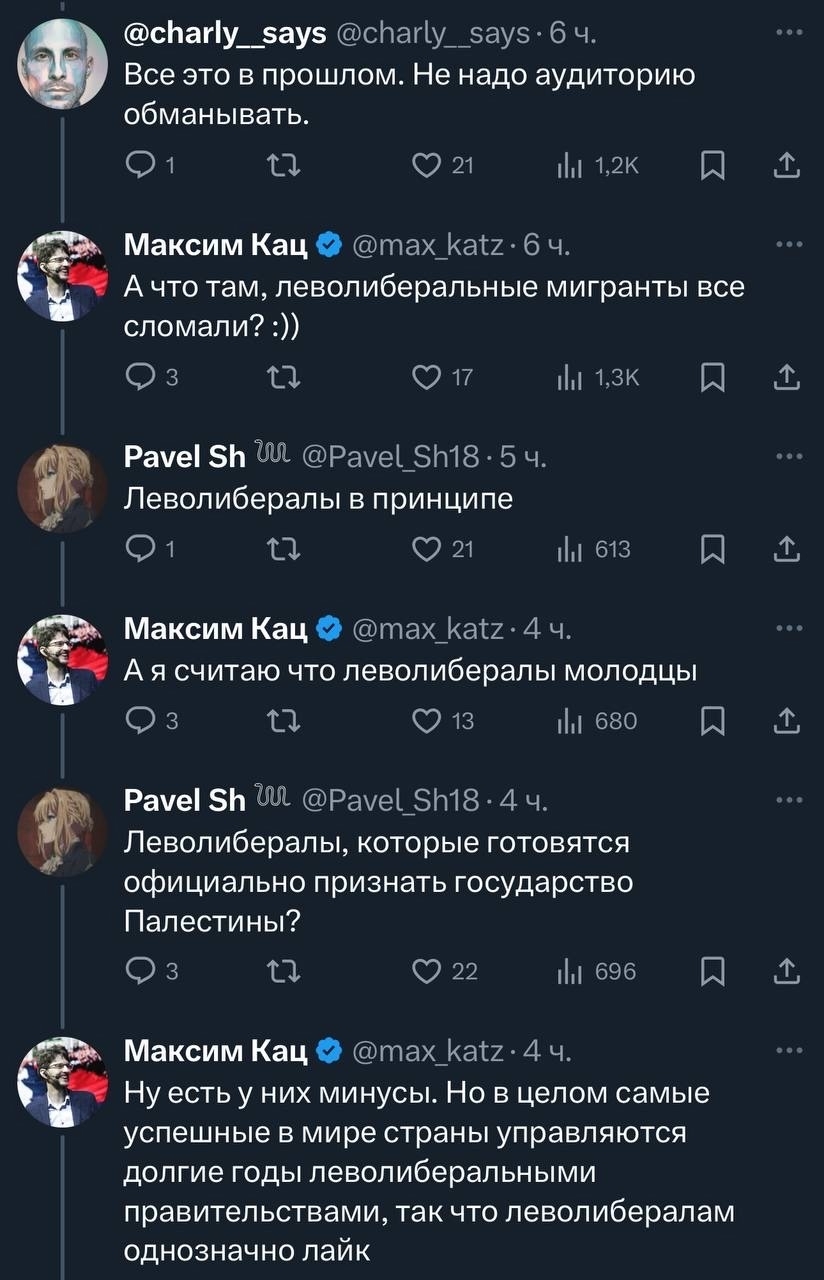Open more options on "леволибералы молодцы" tweet
824x1280 pixels.
point(788,627)
